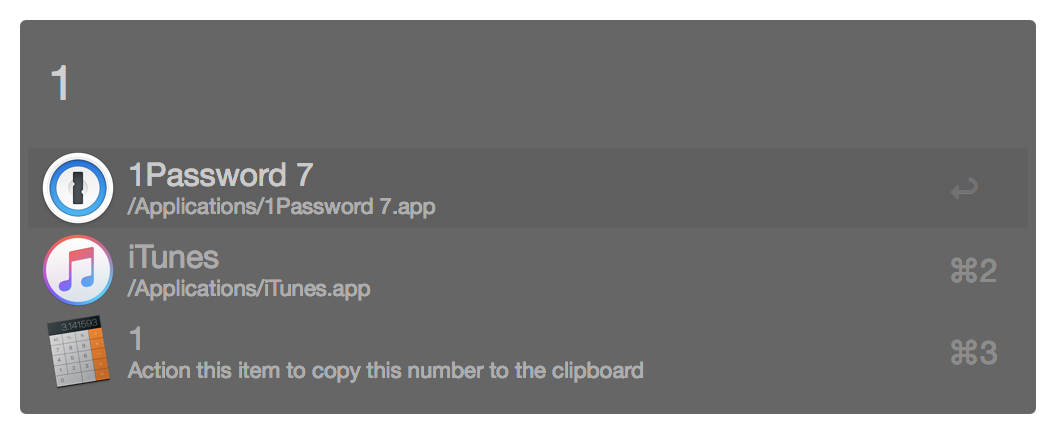Click the typed "1" query at the top
This screenshot has width=1056, height=434.
[60, 84]
